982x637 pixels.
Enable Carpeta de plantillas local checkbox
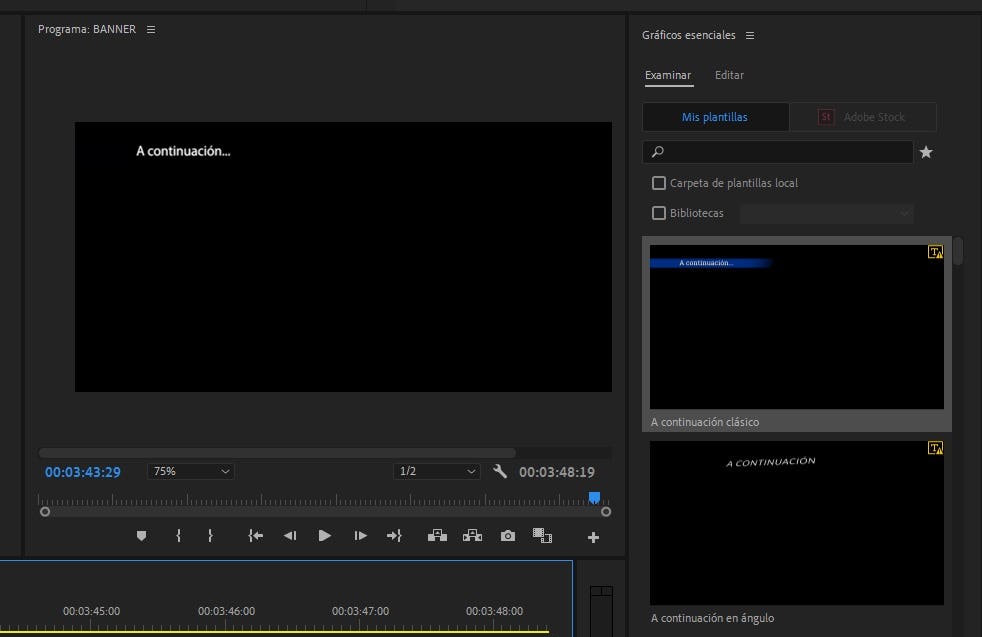point(659,183)
